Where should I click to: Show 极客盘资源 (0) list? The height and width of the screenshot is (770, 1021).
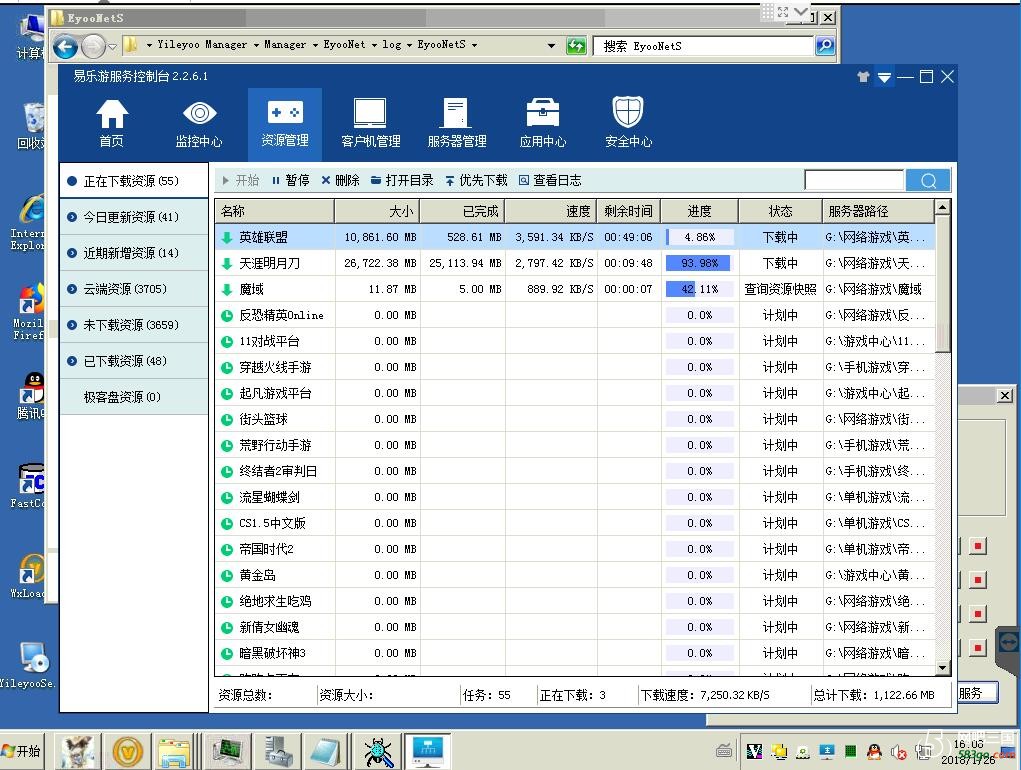pyautogui.click(x=133, y=396)
